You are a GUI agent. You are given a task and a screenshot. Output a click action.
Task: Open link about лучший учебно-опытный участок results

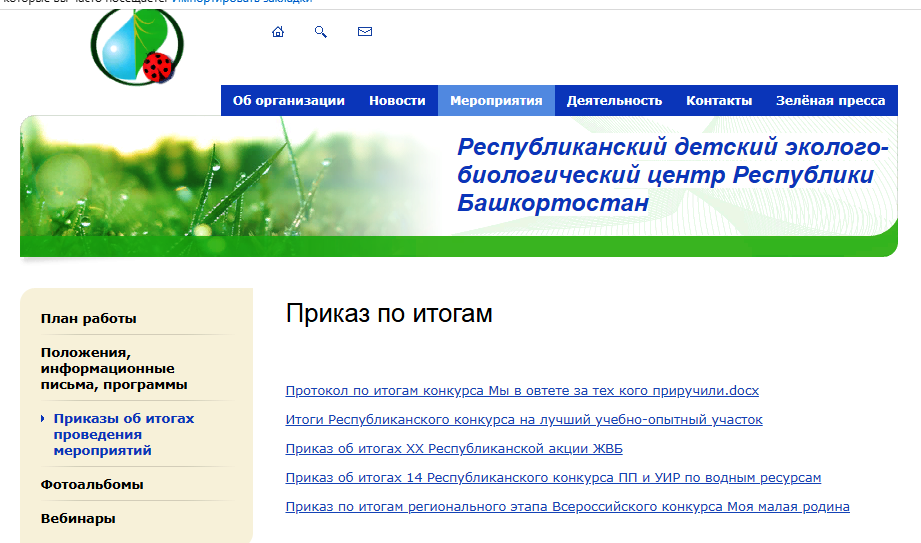pos(523,420)
